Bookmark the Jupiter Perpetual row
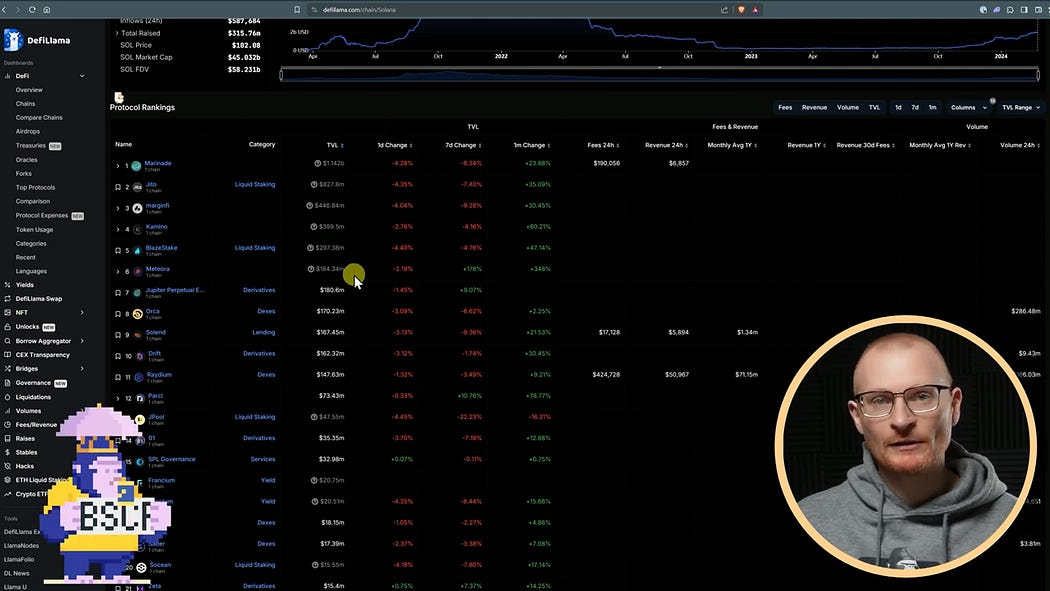Viewport: 1050px width, 591px height. 118,293
